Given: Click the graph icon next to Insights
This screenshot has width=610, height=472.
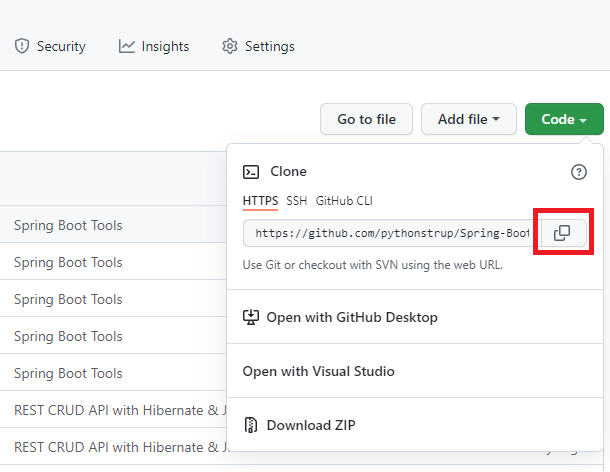Looking at the screenshot, I should pyautogui.click(x=126, y=46).
